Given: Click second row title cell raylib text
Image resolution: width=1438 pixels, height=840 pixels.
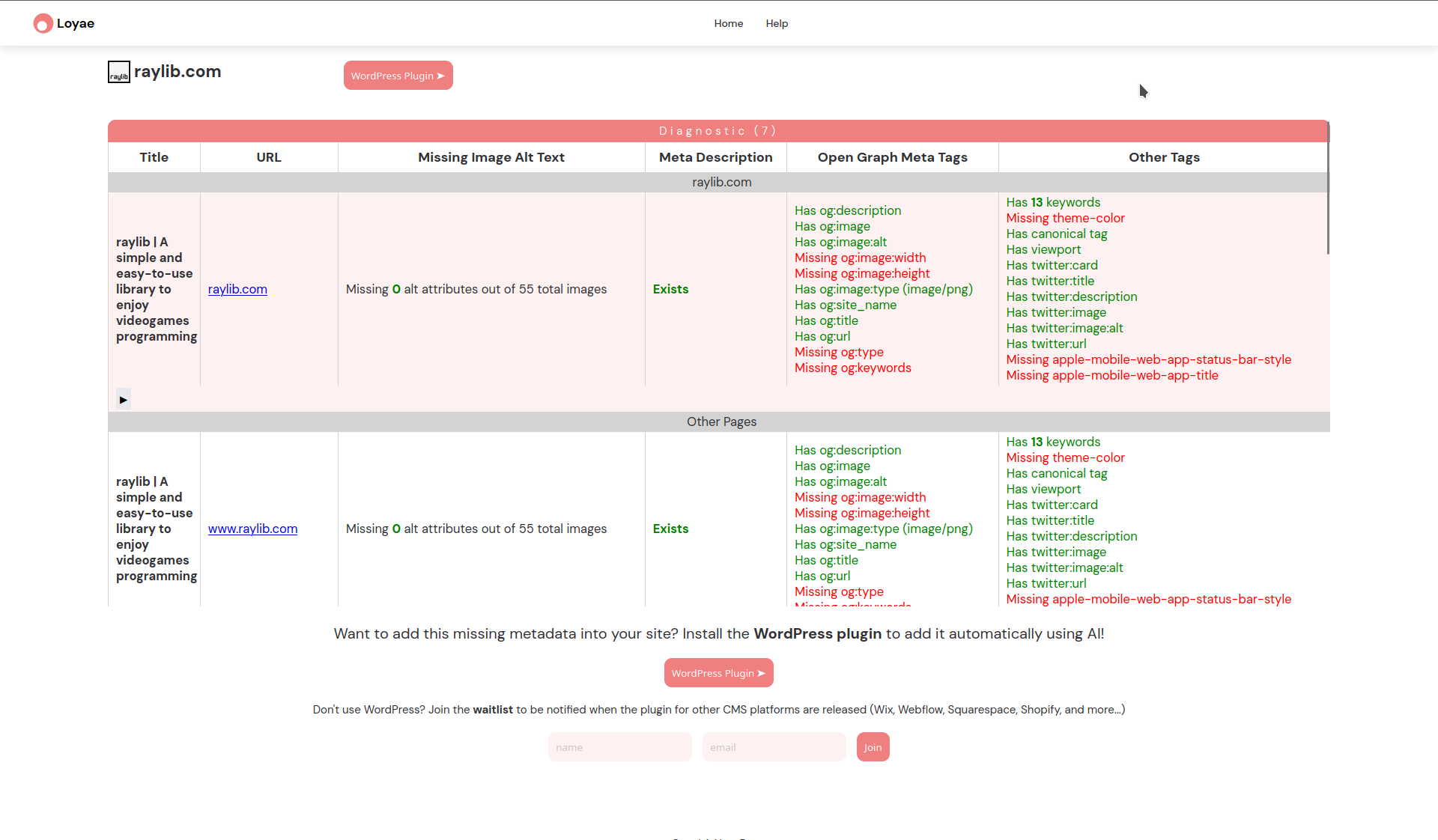Looking at the screenshot, I should 156,529.
